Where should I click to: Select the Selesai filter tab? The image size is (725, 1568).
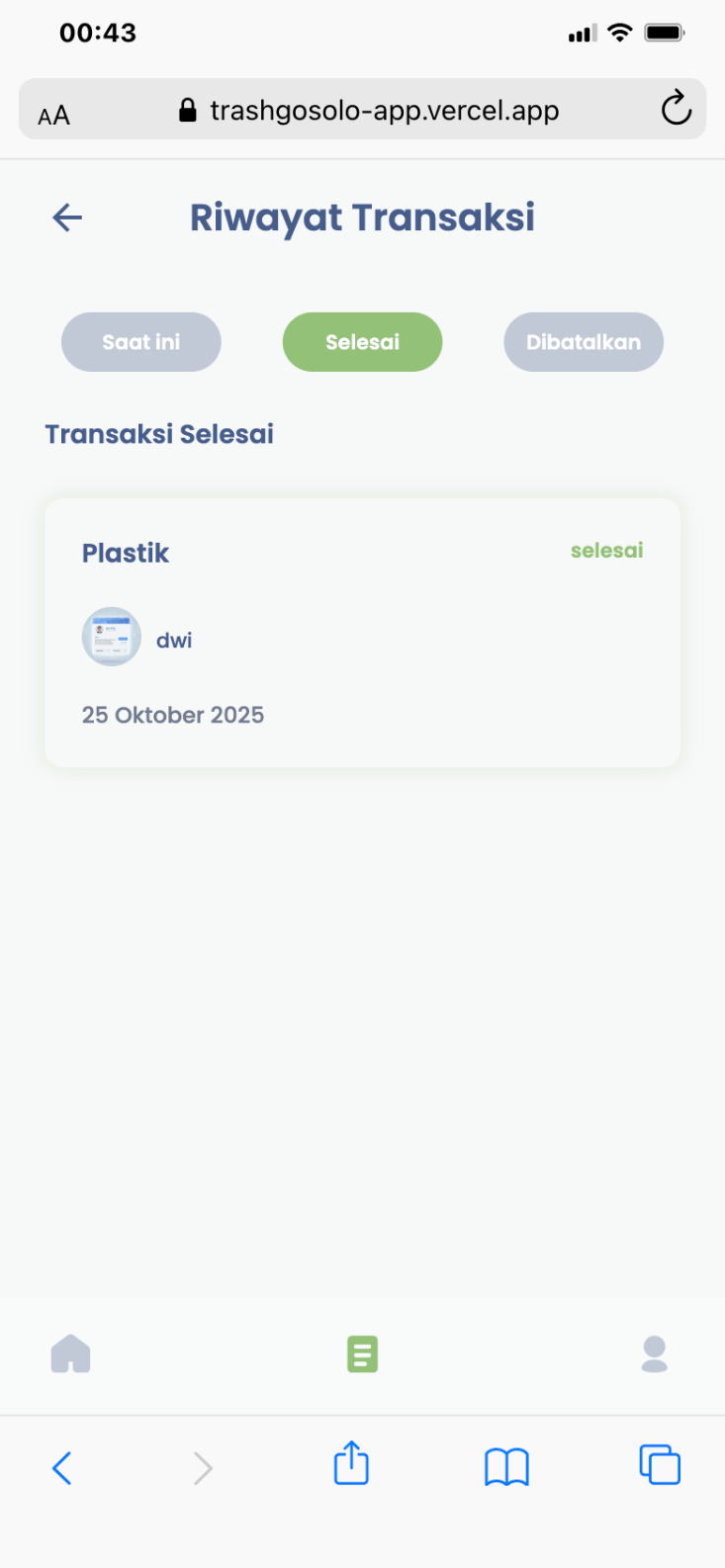pos(362,342)
